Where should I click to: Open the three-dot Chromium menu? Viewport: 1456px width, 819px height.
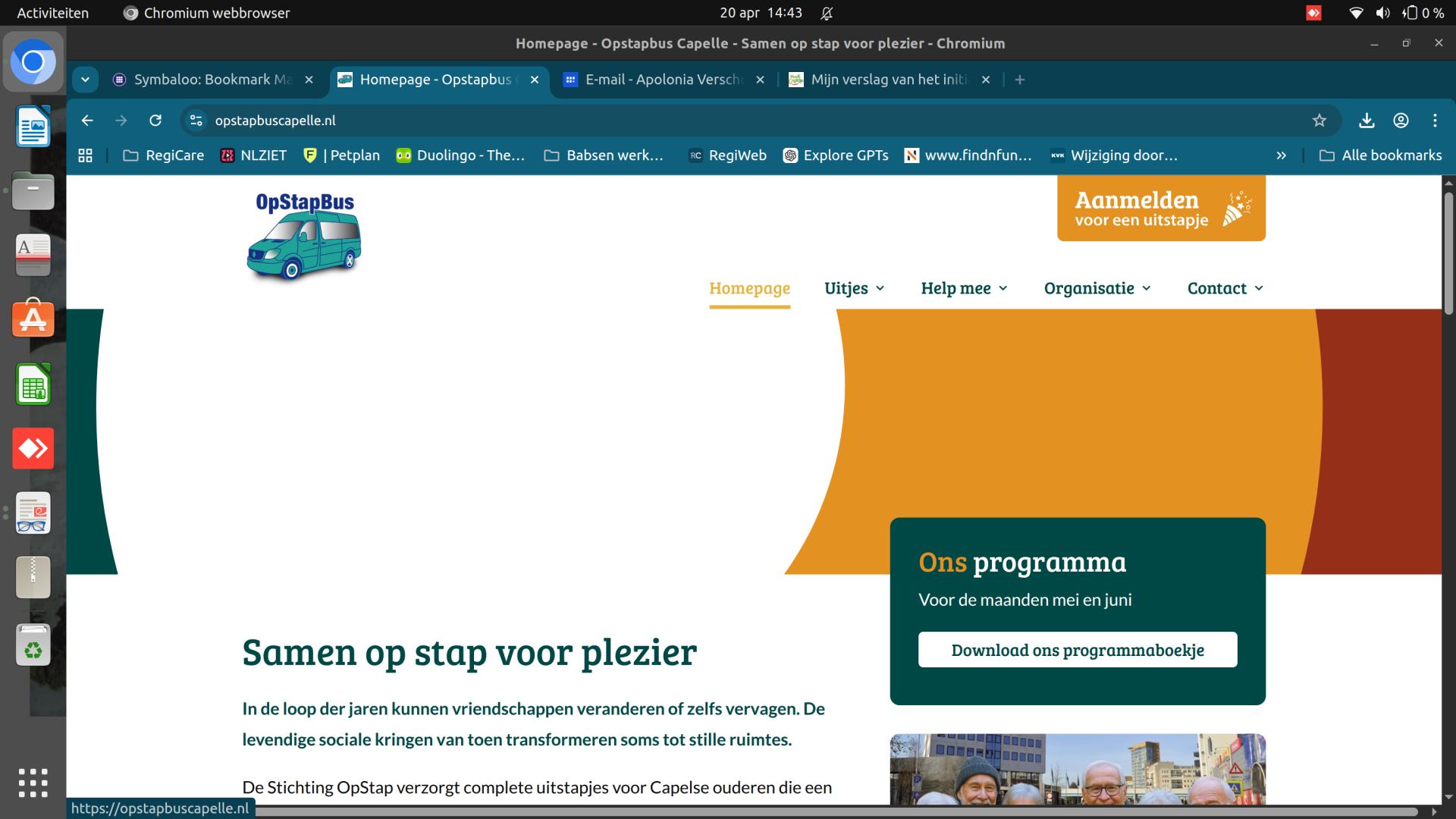[1435, 120]
